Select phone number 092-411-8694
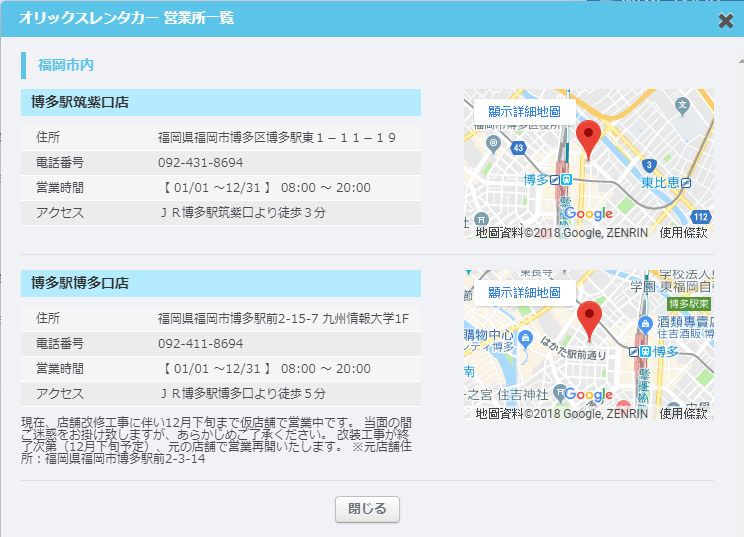744x537 pixels. (200, 343)
